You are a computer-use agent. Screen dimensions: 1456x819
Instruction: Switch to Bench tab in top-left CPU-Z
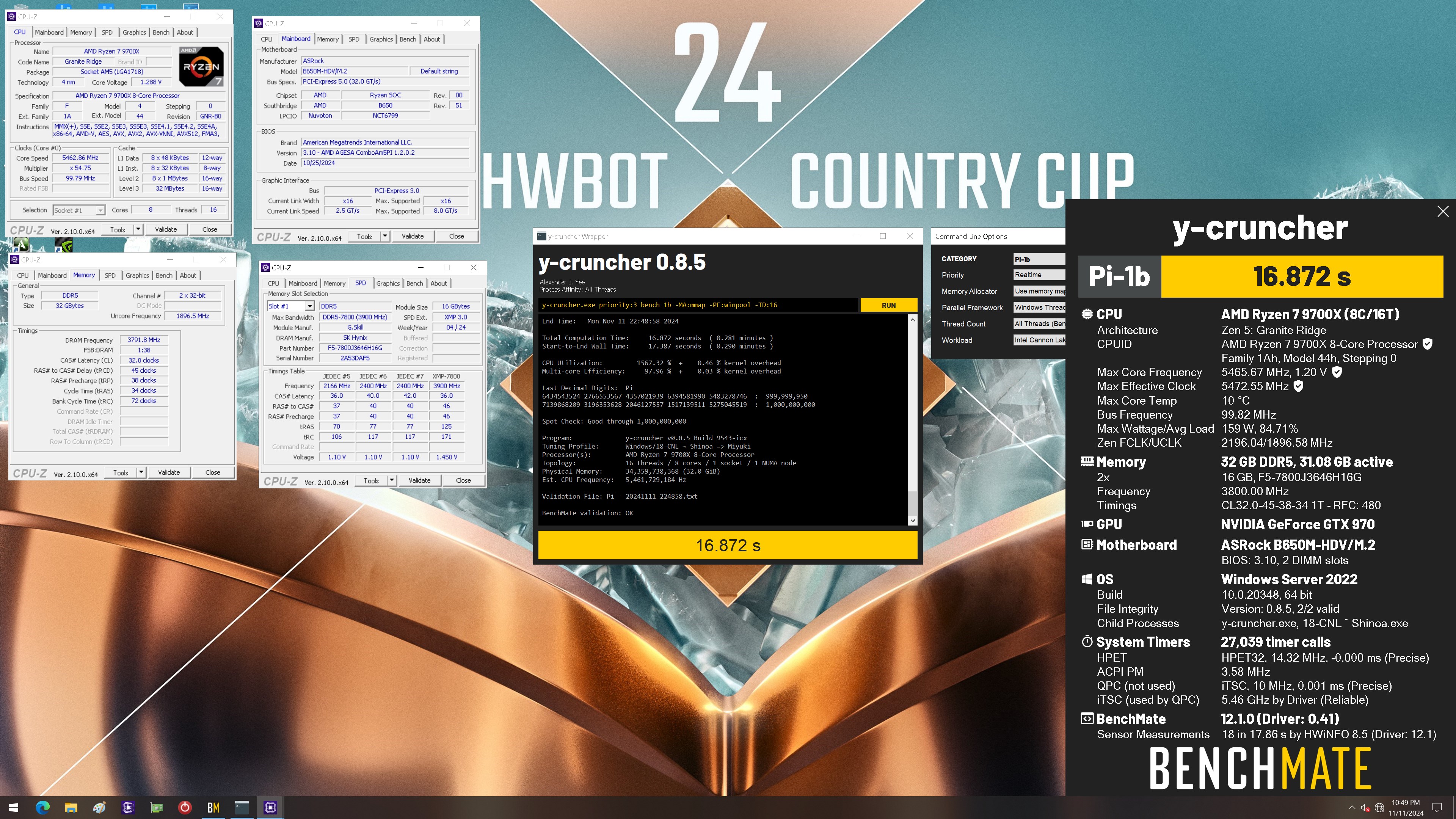[161, 32]
